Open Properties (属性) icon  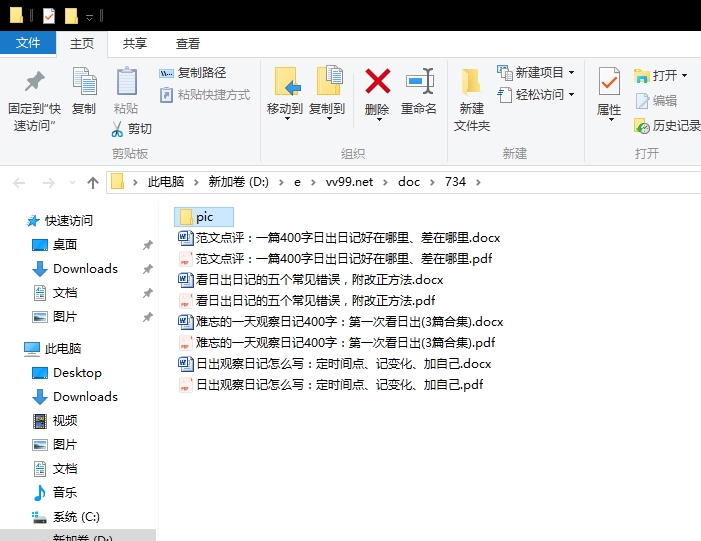point(609,81)
